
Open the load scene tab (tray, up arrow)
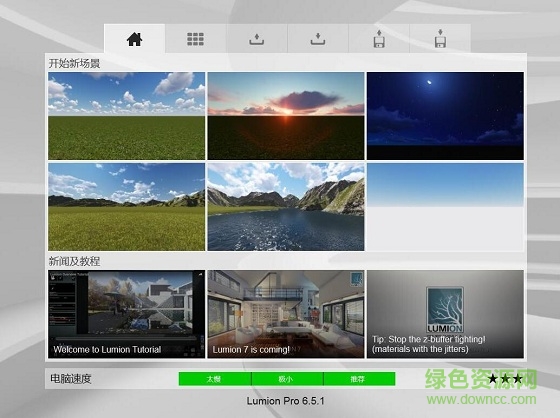[256, 39]
